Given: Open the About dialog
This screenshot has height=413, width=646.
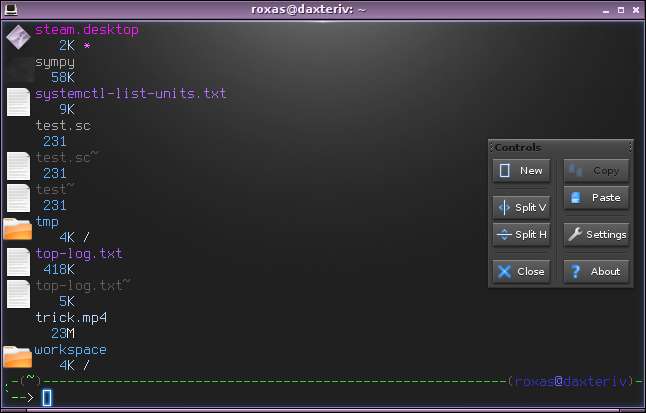Looking at the screenshot, I should pos(596,271).
